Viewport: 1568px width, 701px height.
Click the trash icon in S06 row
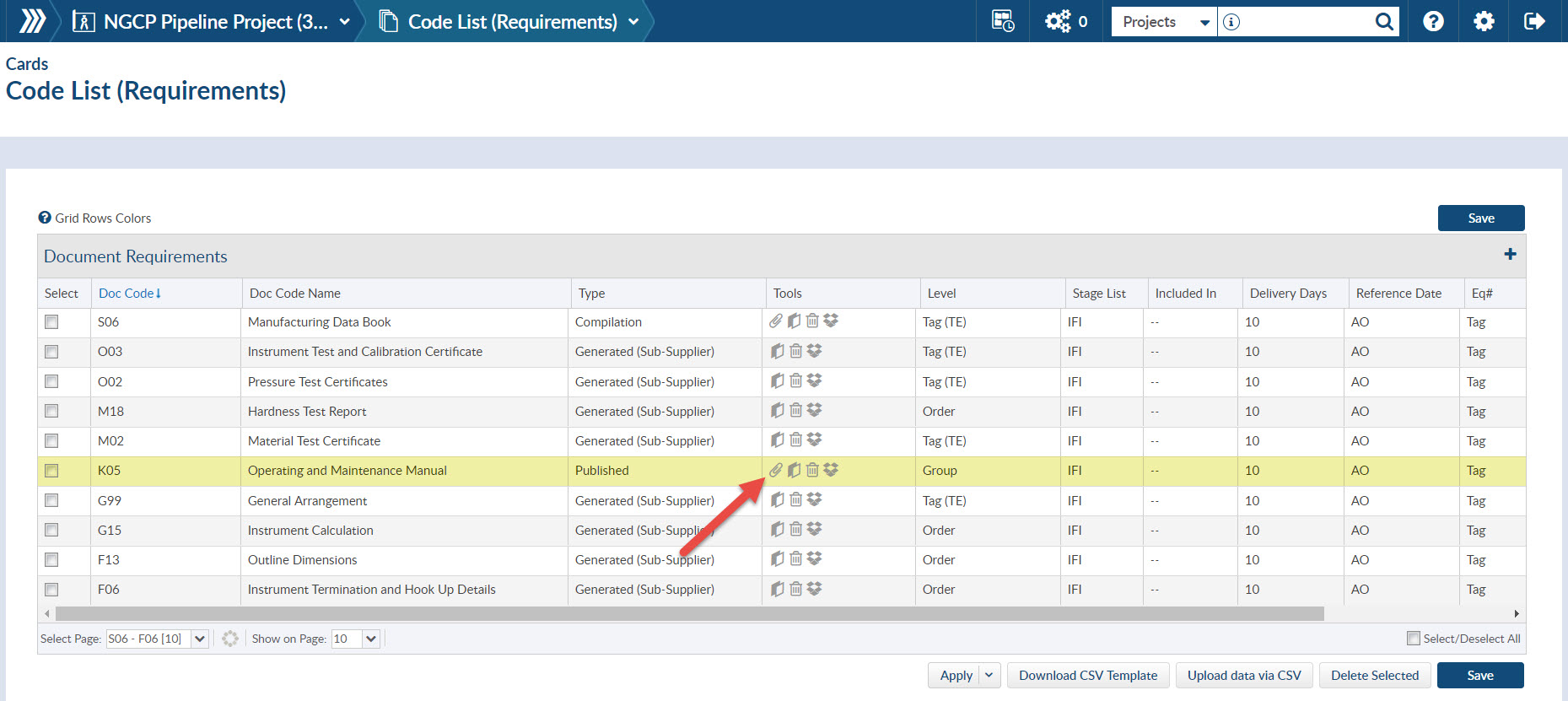click(x=812, y=321)
